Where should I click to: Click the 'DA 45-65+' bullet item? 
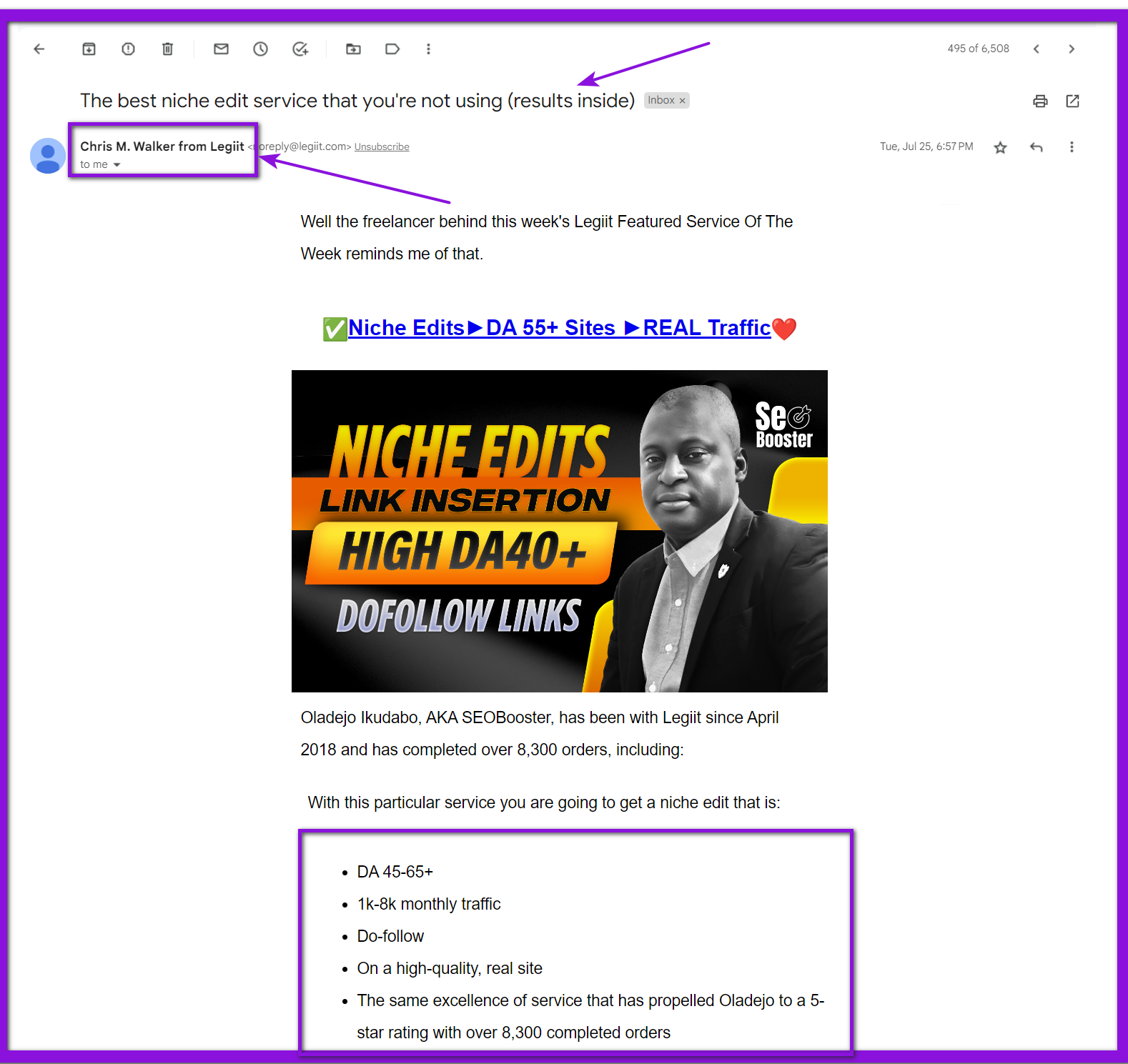click(395, 872)
